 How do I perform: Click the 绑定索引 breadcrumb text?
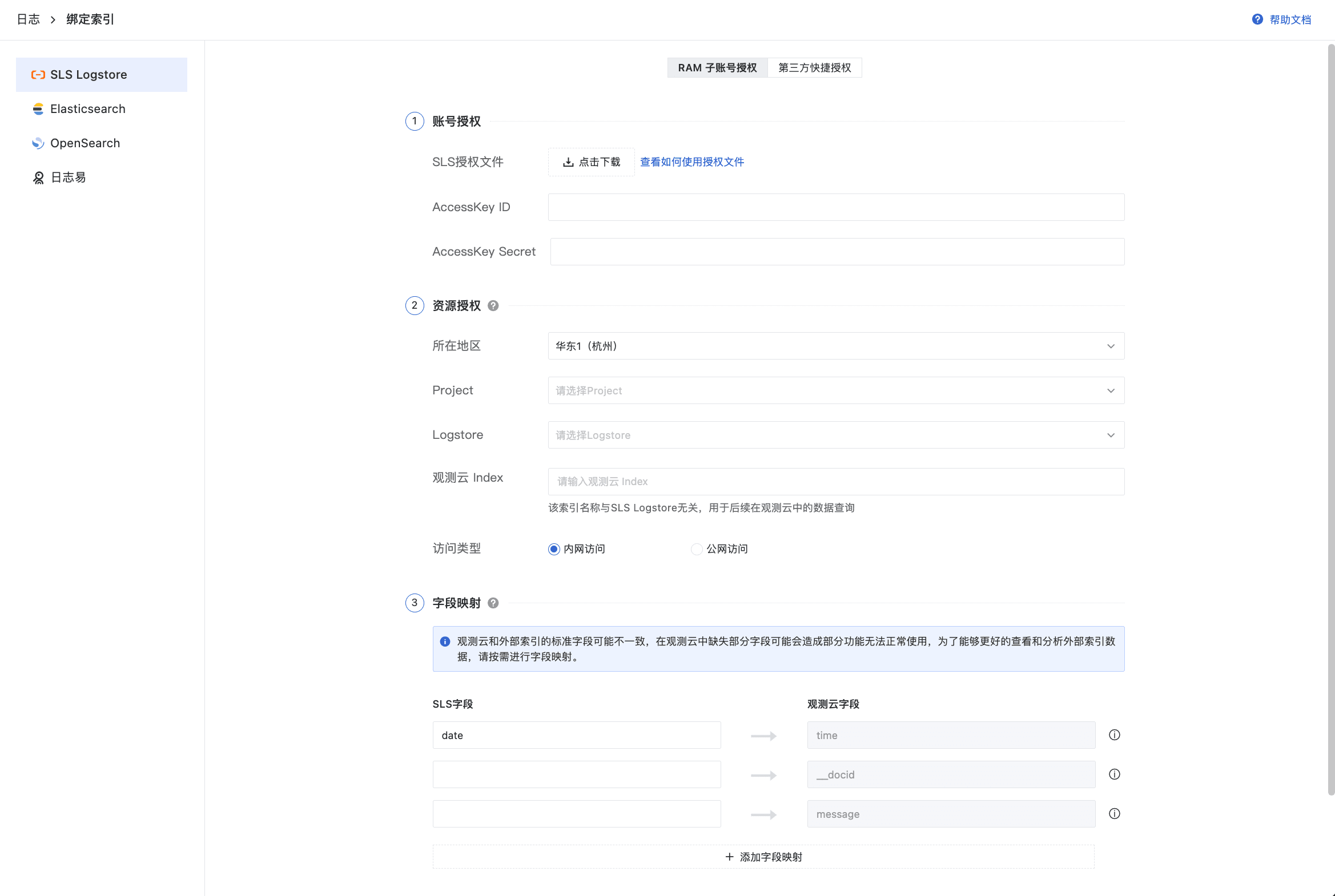click(x=90, y=20)
